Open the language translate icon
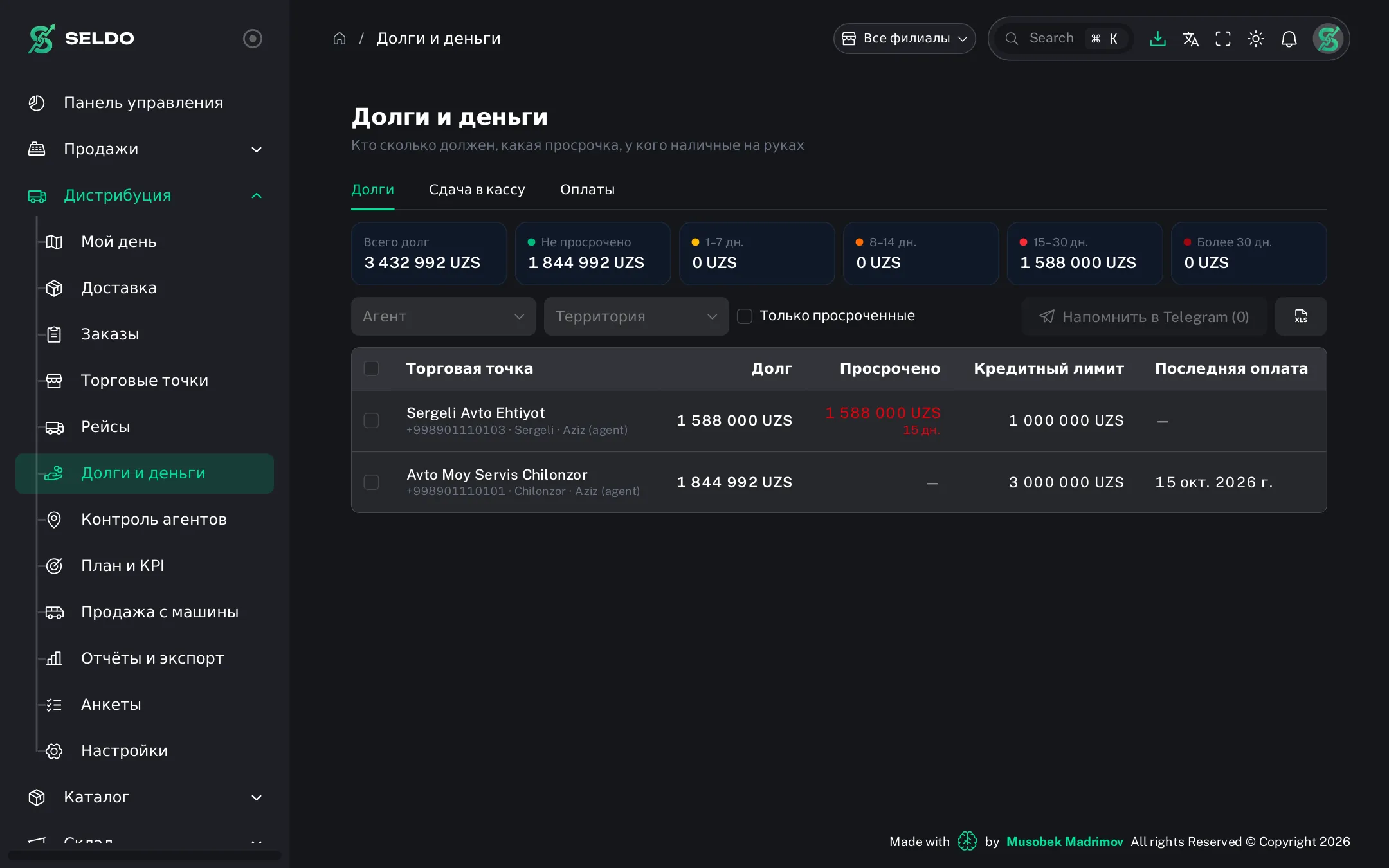 (x=1190, y=39)
